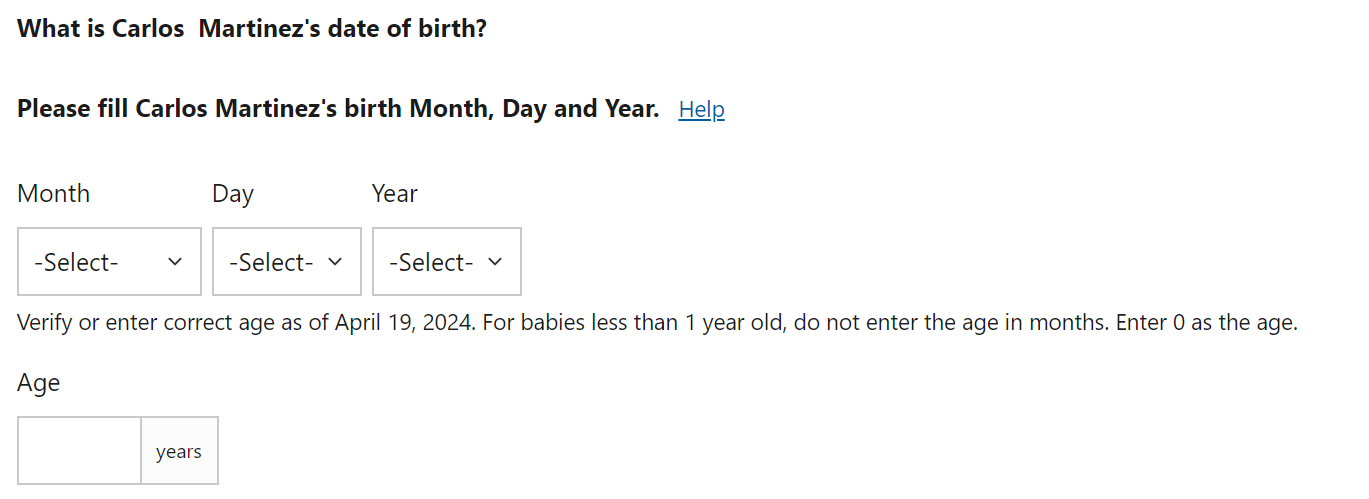The height and width of the screenshot is (499, 1369).
Task: Focus the Age input field
Action: tap(79, 451)
